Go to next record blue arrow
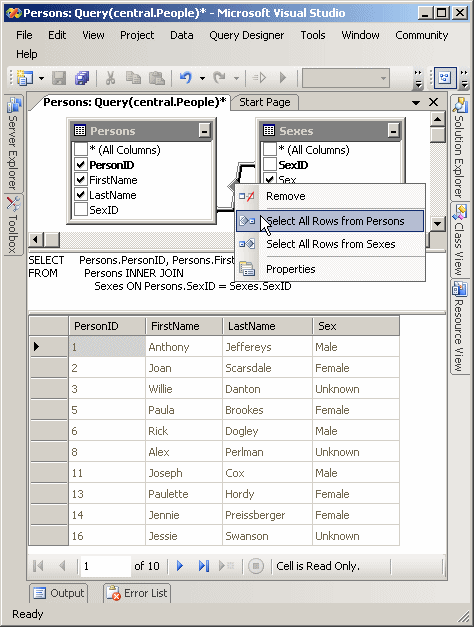 [180, 566]
